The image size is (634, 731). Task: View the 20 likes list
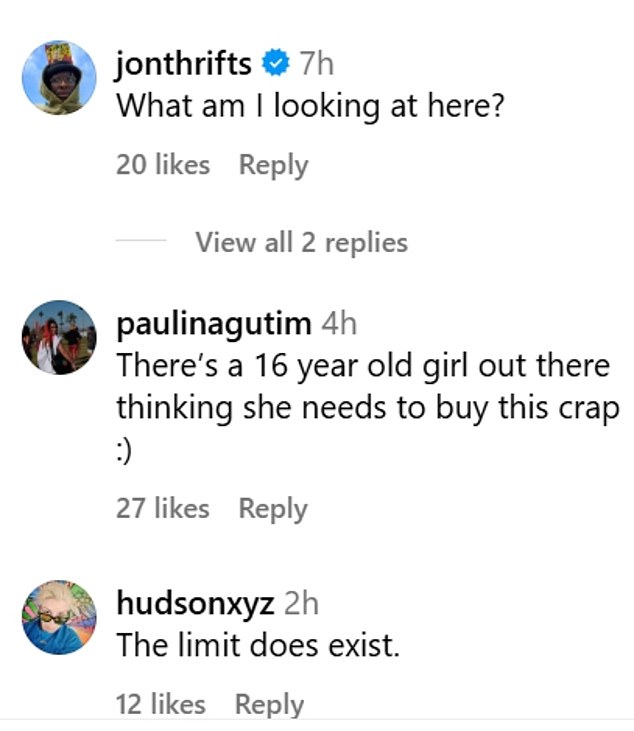click(163, 165)
